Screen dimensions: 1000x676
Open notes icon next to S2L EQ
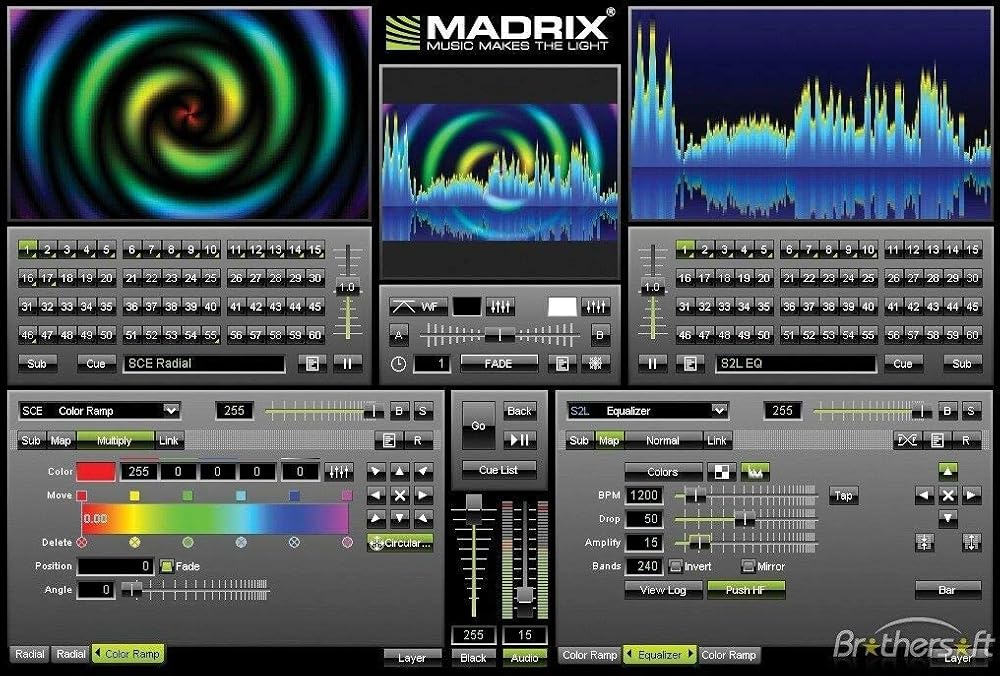690,364
